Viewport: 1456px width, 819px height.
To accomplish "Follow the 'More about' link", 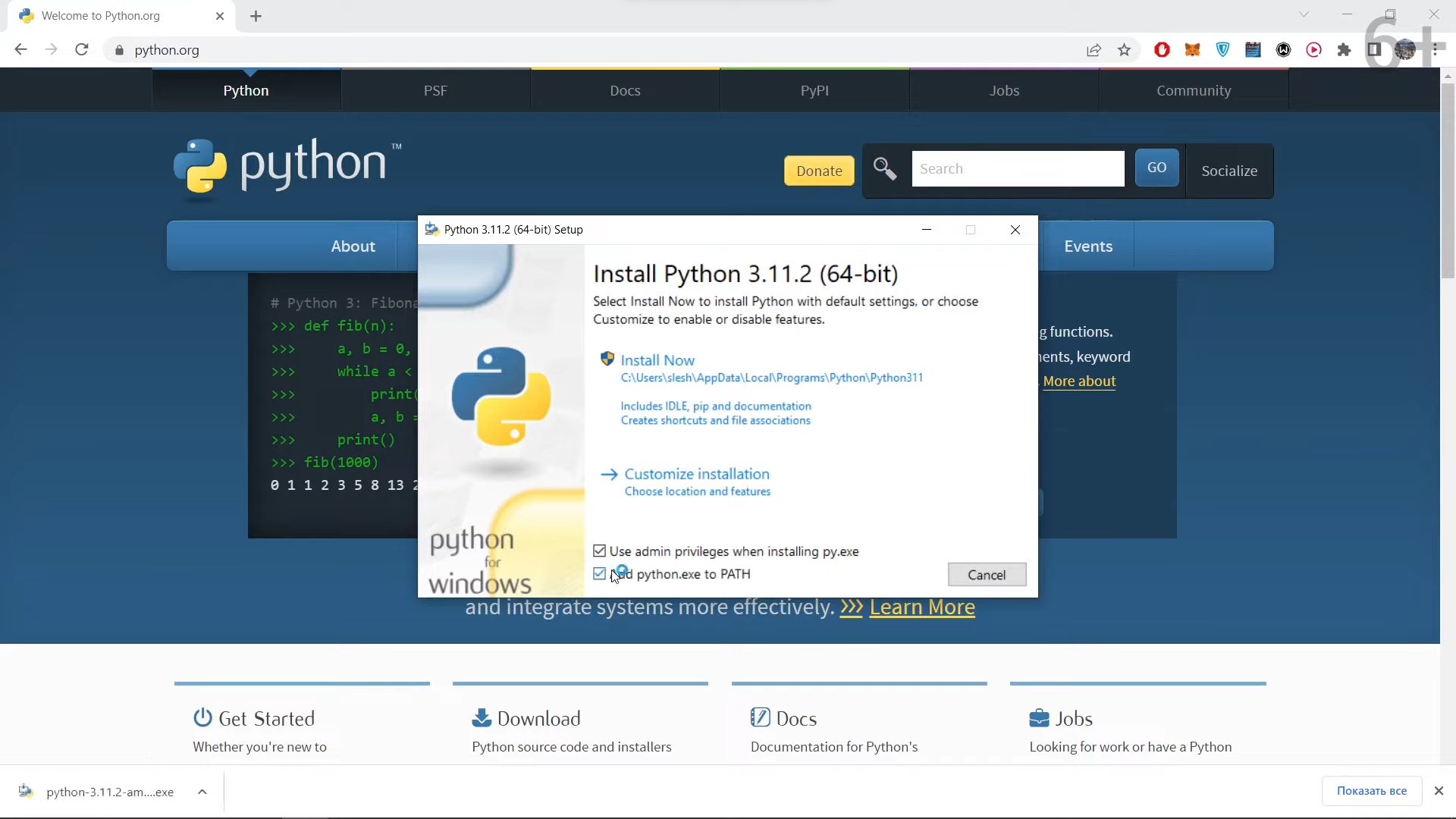I will coord(1079,381).
